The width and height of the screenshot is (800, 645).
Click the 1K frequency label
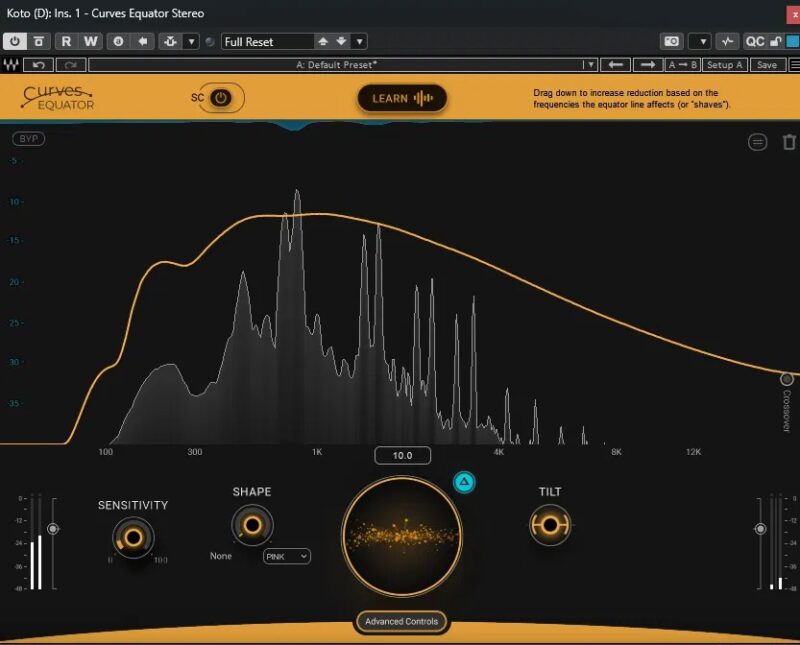(x=317, y=452)
